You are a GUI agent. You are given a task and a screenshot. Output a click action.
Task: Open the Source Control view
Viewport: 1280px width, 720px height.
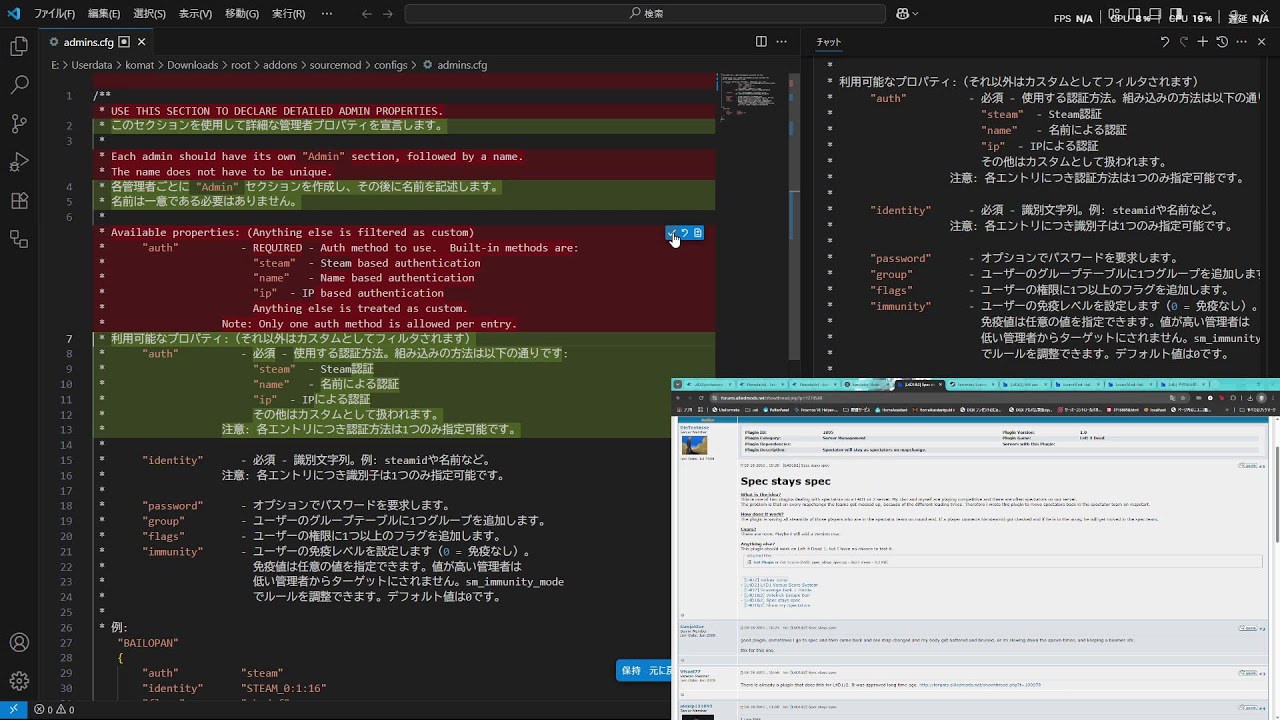pos(19,124)
